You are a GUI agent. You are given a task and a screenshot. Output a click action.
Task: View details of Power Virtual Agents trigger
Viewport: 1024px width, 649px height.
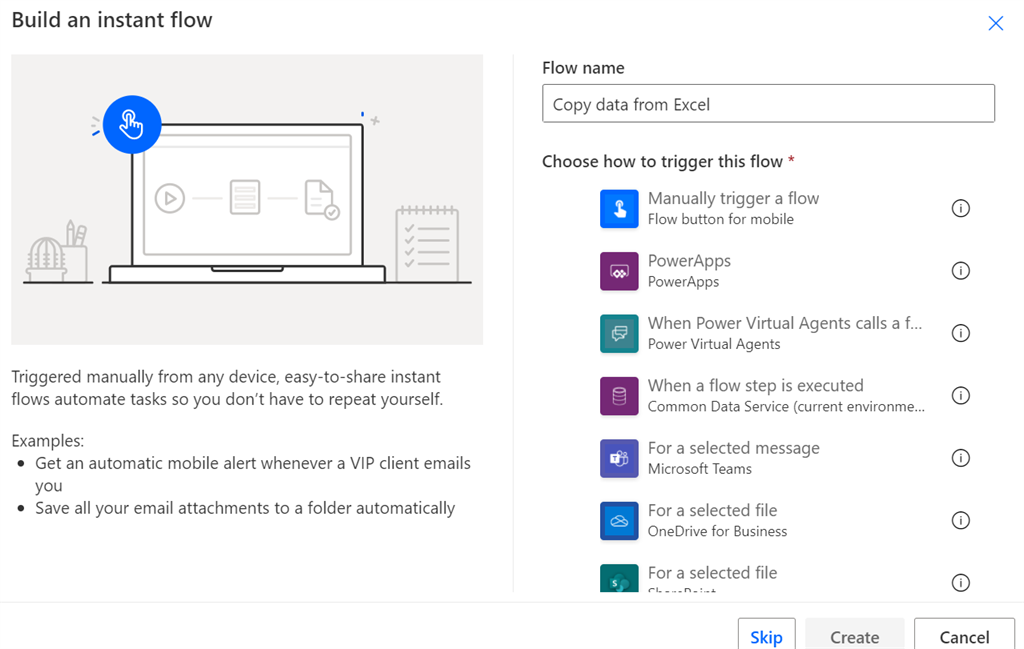click(961, 333)
